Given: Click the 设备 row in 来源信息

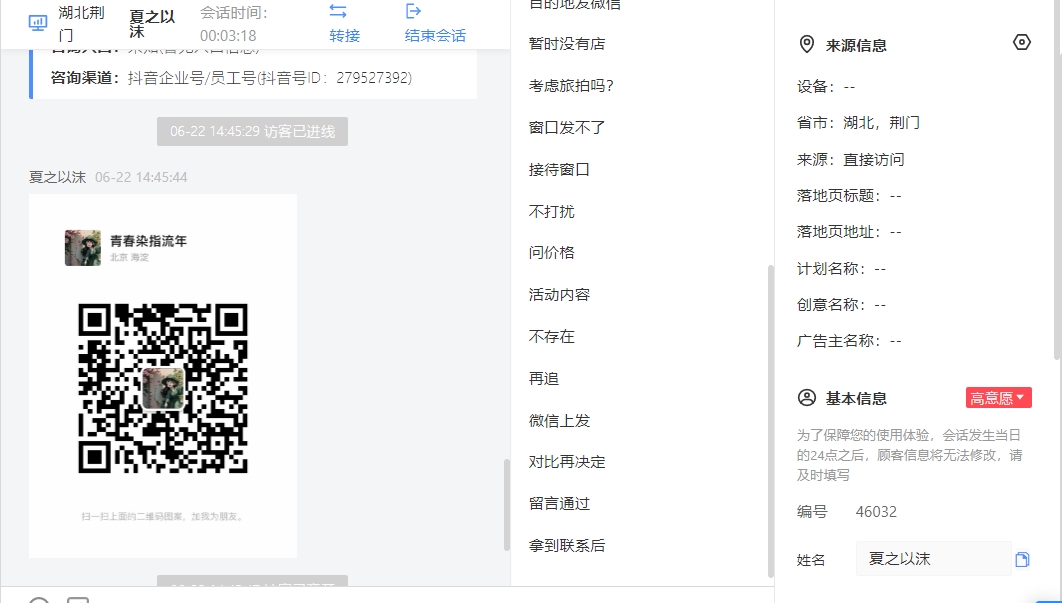Looking at the screenshot, I should click(x=826, y=87).
